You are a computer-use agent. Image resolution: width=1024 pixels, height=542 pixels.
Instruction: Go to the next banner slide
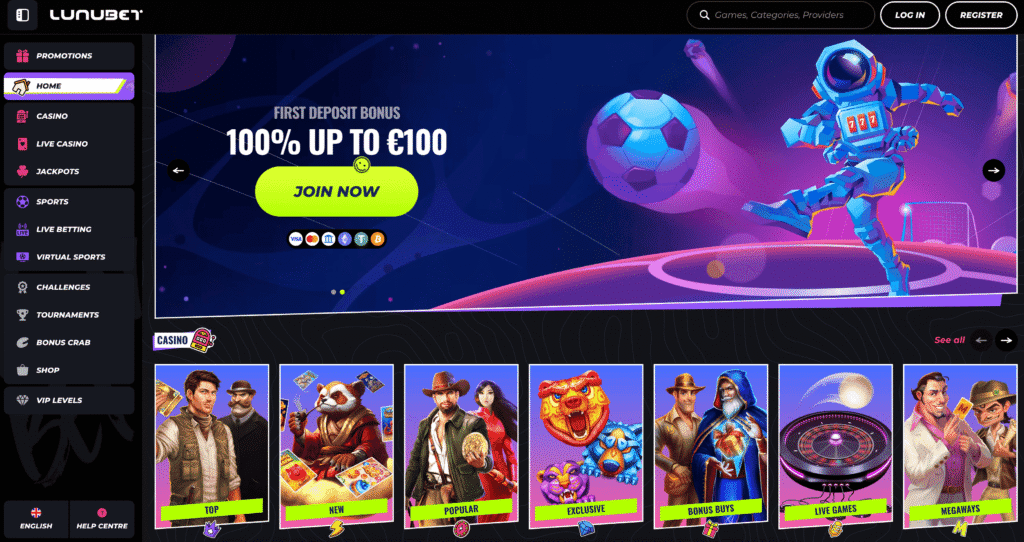point(993,170)
